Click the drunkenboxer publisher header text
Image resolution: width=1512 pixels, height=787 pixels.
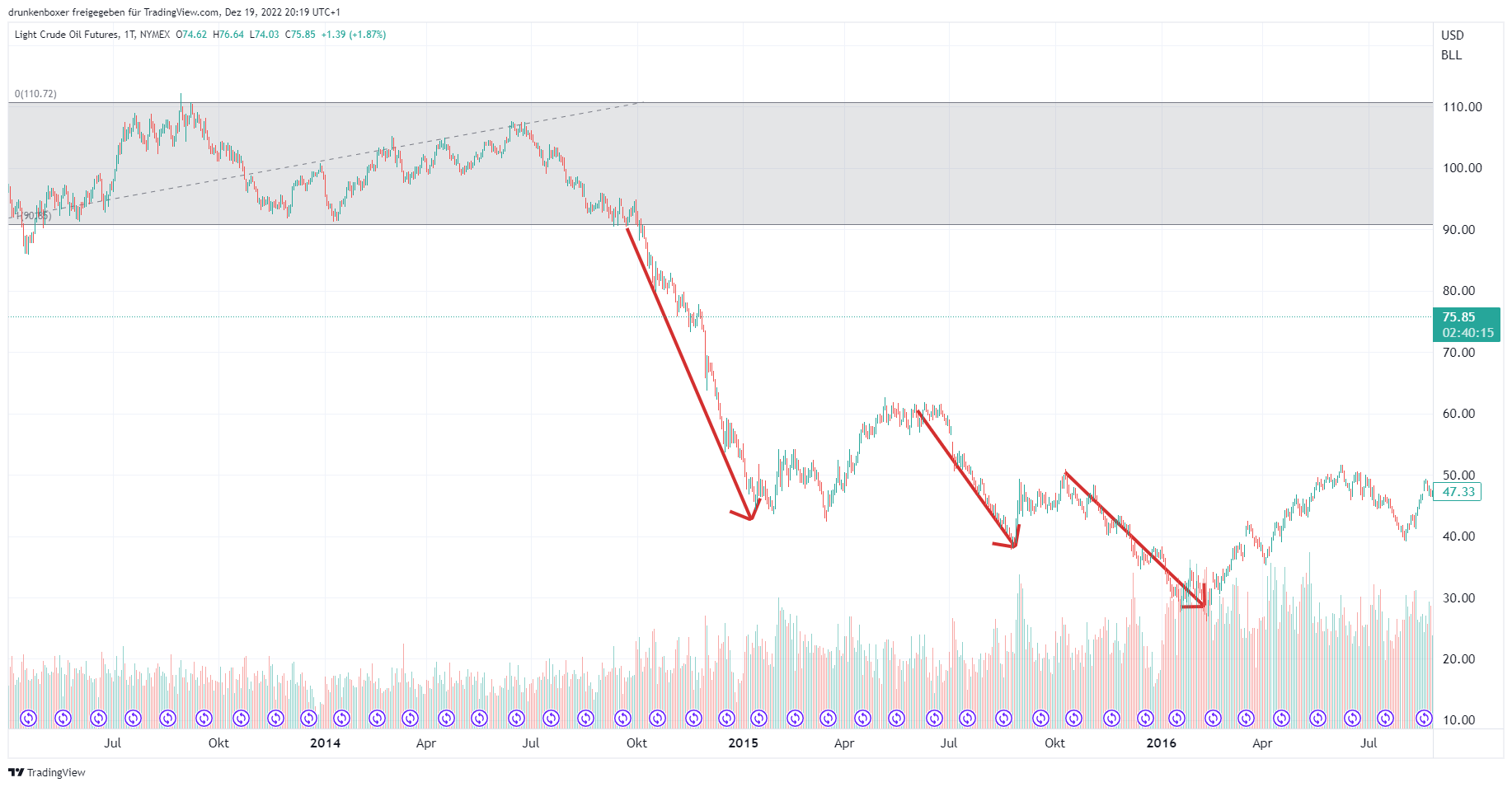pyautogui.click(x=174, y=12)
